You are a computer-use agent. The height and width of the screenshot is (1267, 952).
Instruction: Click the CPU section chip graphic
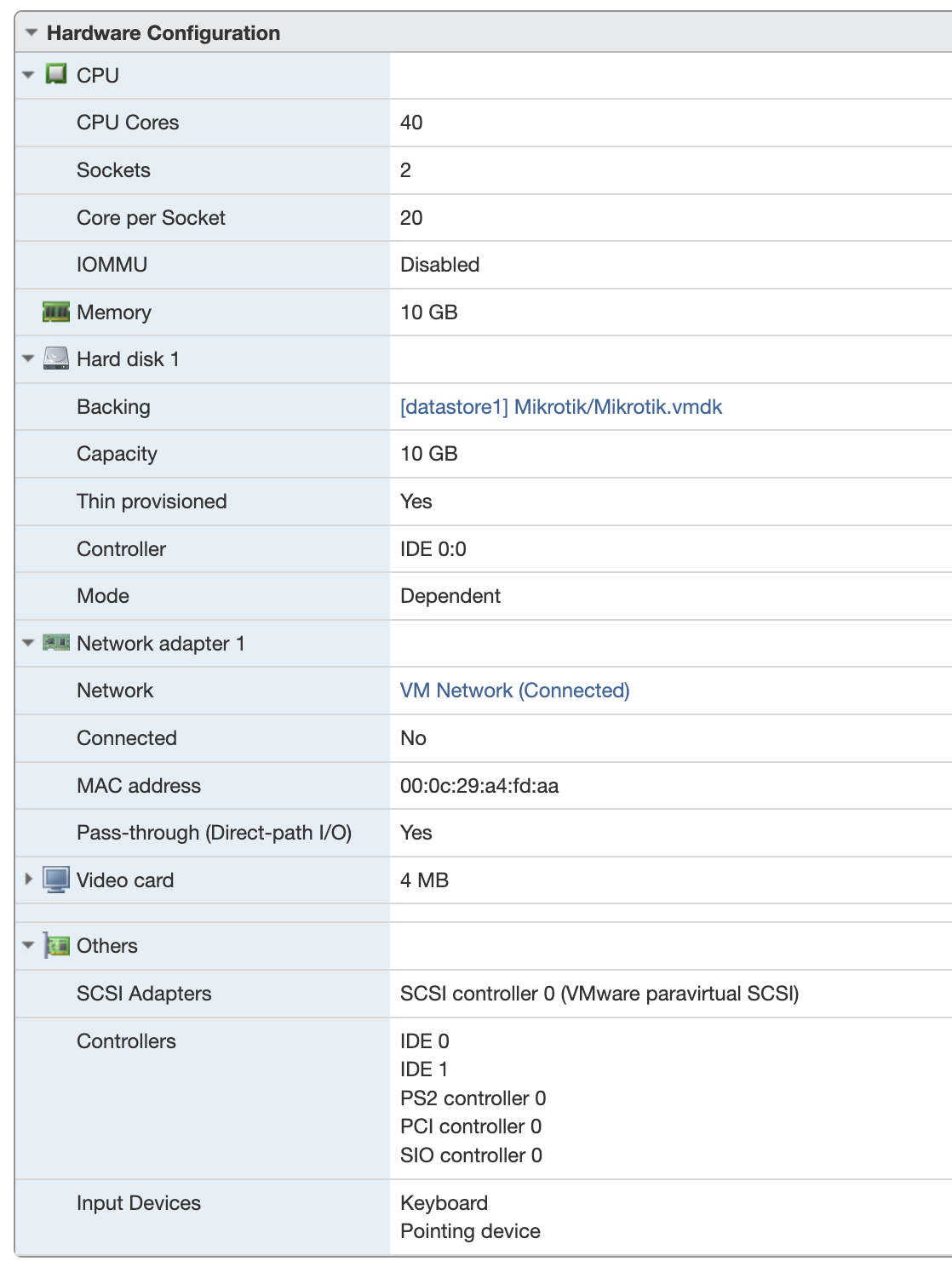tap(56, 75)
